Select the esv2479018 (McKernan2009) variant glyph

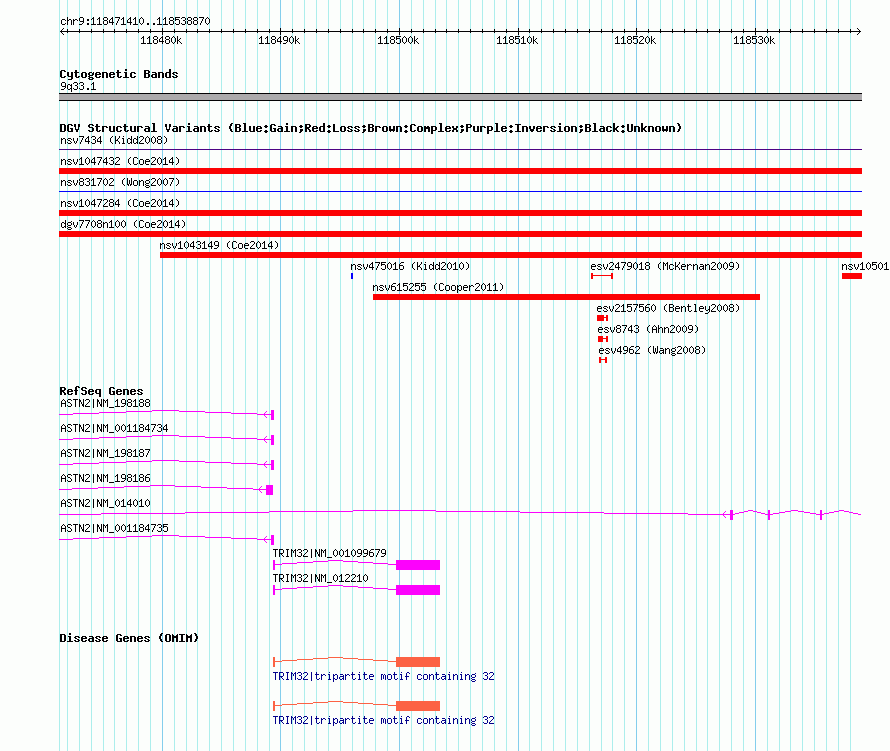(602, 276)
